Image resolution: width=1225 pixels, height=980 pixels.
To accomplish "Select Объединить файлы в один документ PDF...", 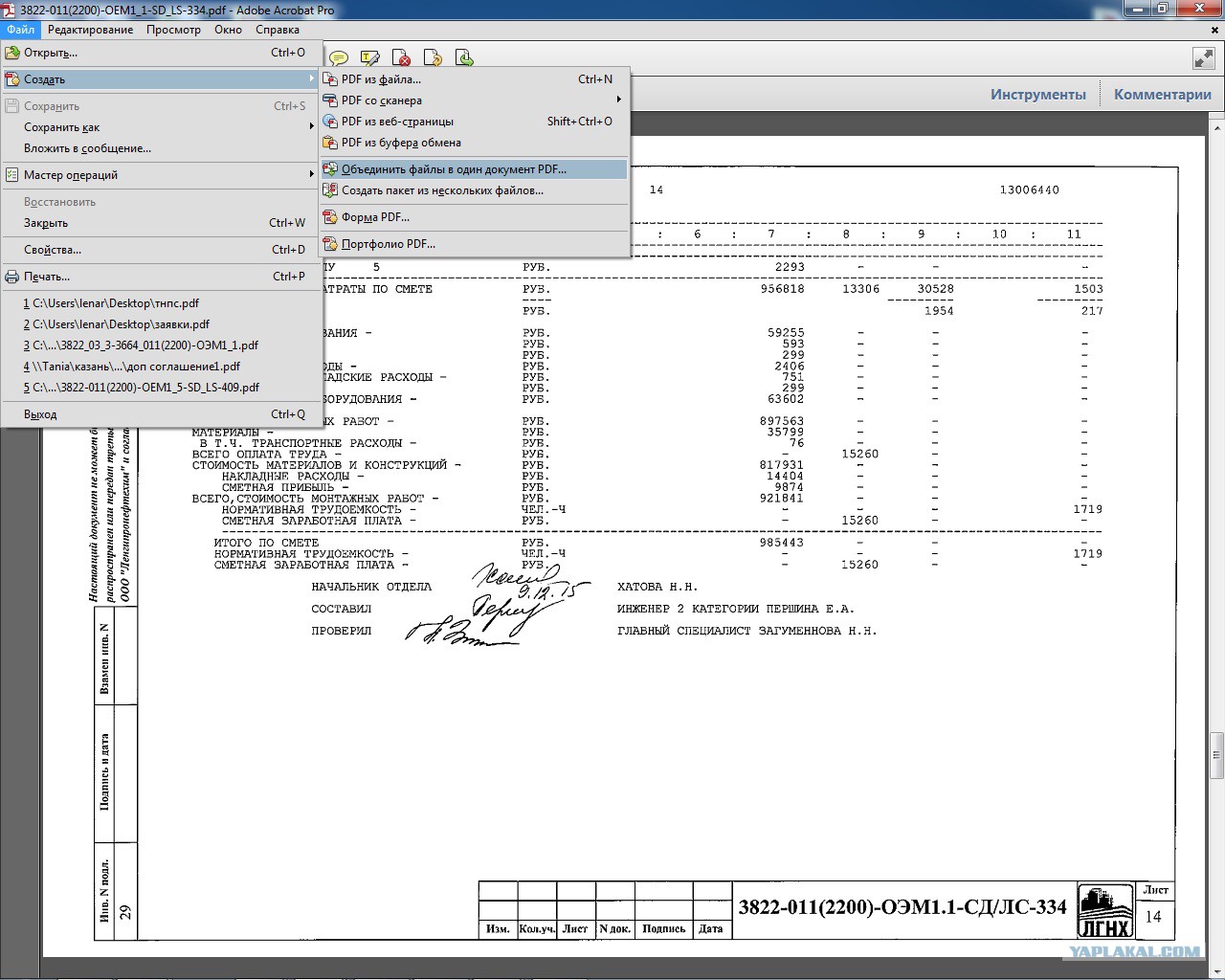I will (x=474, y=169).
